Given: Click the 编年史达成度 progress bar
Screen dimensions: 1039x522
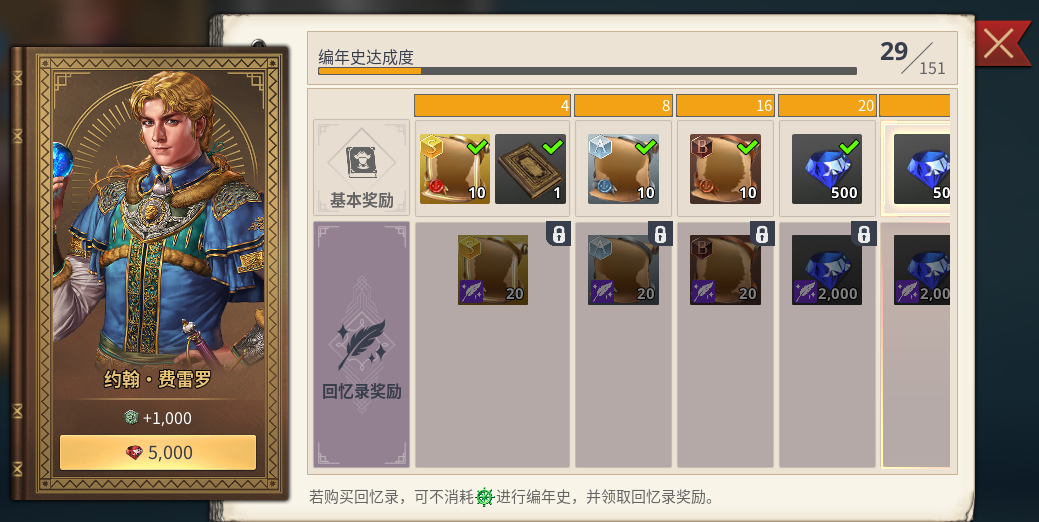Looking at the screenshot, I should click(x=587, y=71).
